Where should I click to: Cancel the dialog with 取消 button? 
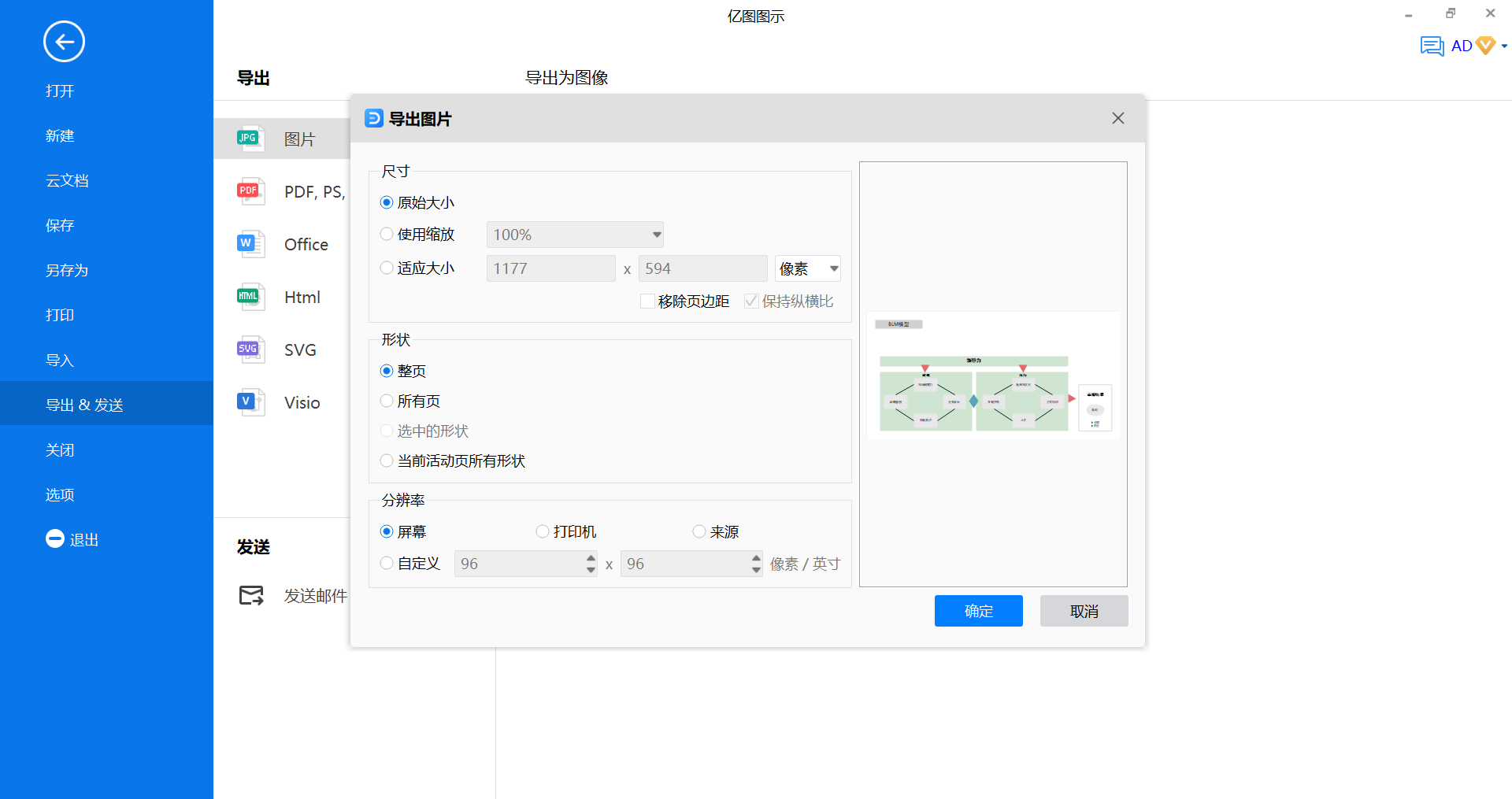click(x=1084, y=611)
